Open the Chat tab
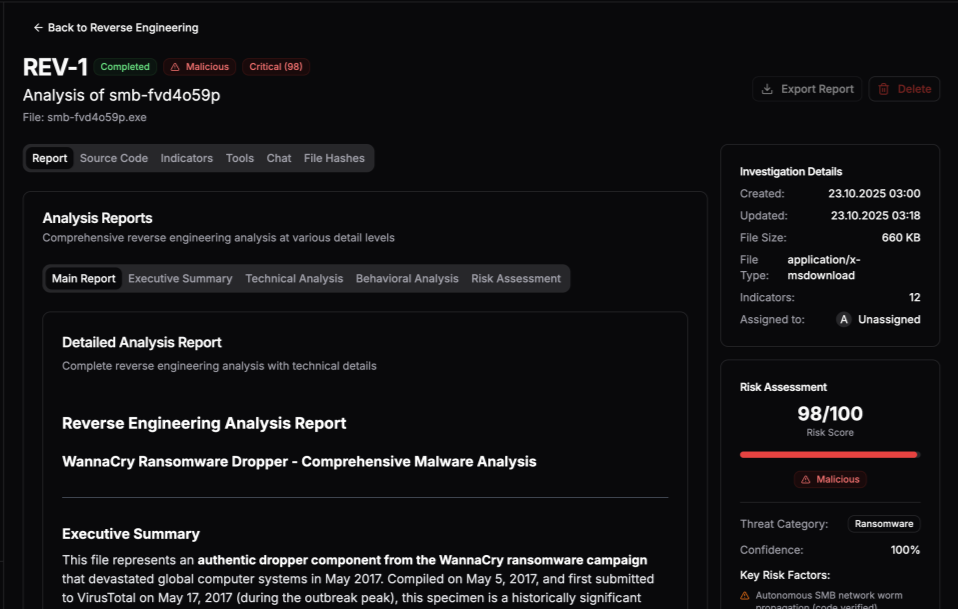This screenshot has width=958, height=609. [x=279, y=158]
